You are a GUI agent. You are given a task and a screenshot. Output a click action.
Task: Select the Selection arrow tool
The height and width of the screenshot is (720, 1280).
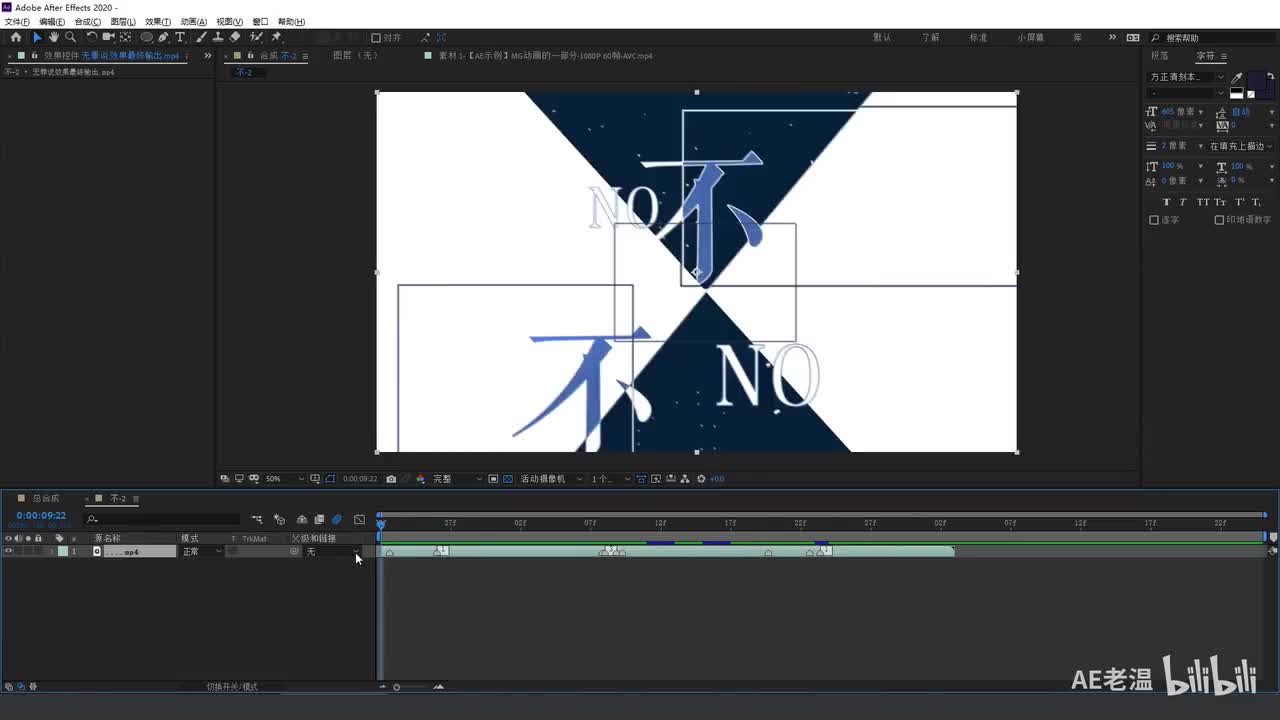click(38, 37)
